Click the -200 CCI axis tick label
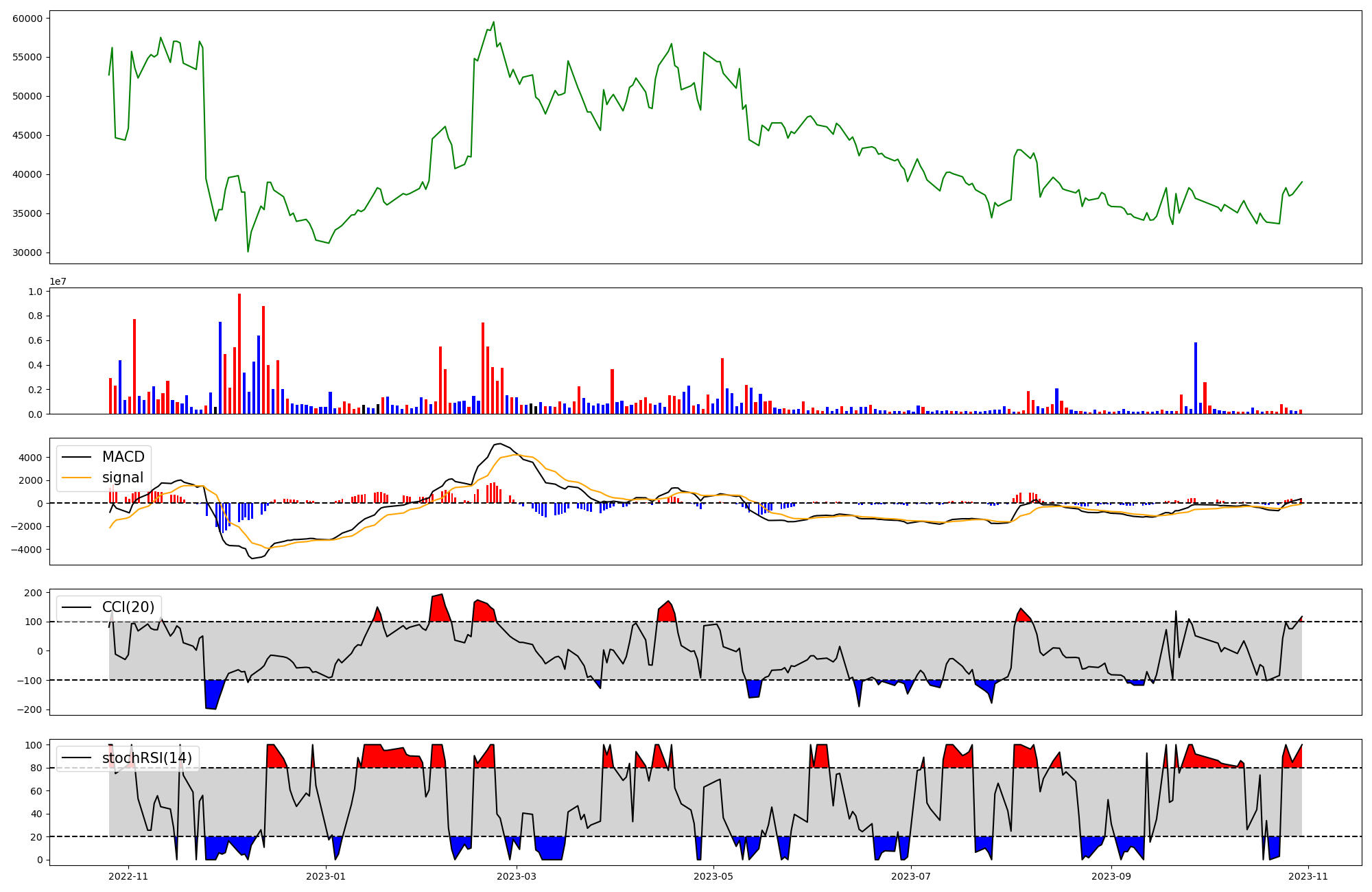 tap(29, 709)
